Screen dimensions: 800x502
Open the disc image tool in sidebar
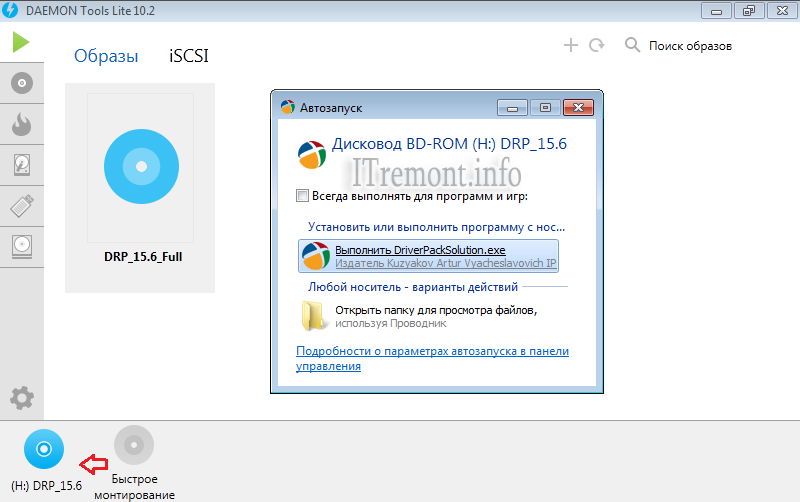(x=22, y=83)
